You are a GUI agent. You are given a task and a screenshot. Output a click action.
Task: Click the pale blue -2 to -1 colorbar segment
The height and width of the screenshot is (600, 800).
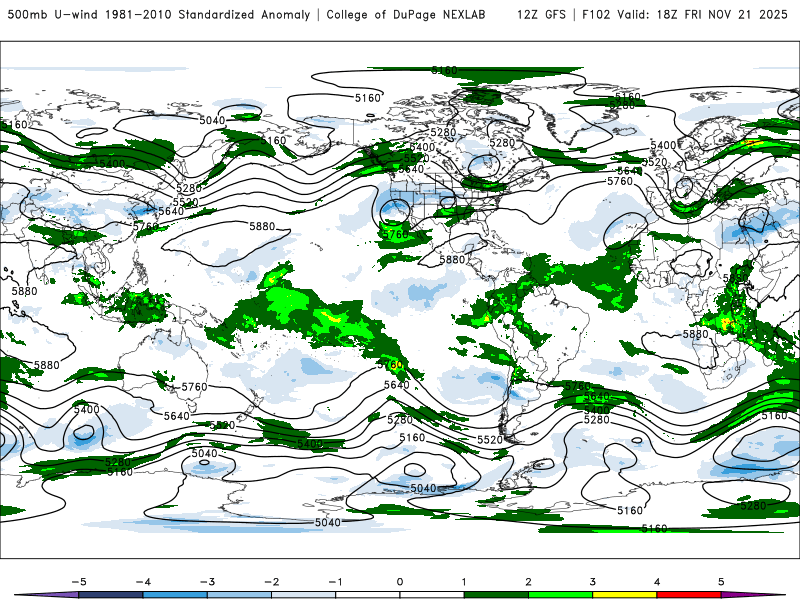pos(304,595)
